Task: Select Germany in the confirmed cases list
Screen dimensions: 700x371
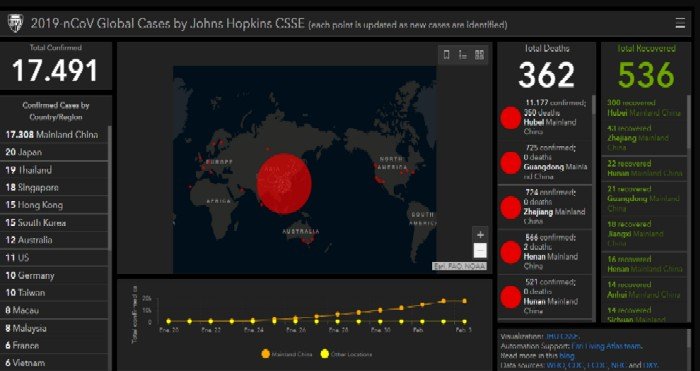Action: click(x=54, y=275)
